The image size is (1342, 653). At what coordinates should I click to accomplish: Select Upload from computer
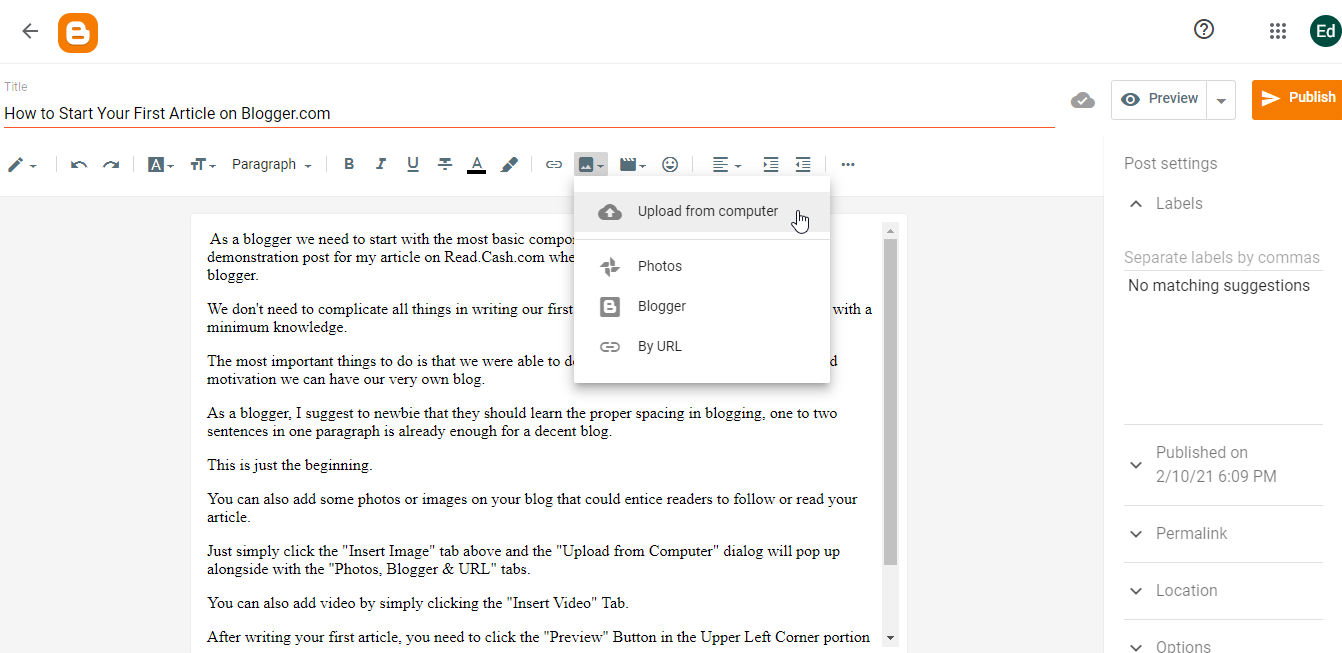tap(702, 212)
